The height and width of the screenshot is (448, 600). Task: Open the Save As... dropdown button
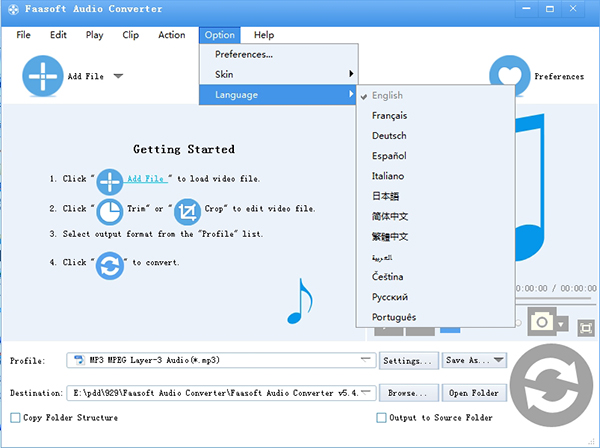(x=474, y=360)
